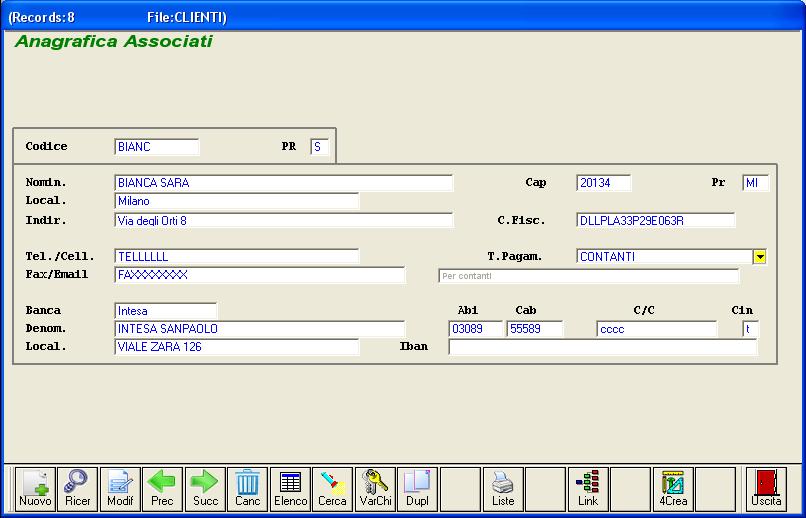Click the Canc trash bin icon
806x518 pixels.
[x=247, y=489]
